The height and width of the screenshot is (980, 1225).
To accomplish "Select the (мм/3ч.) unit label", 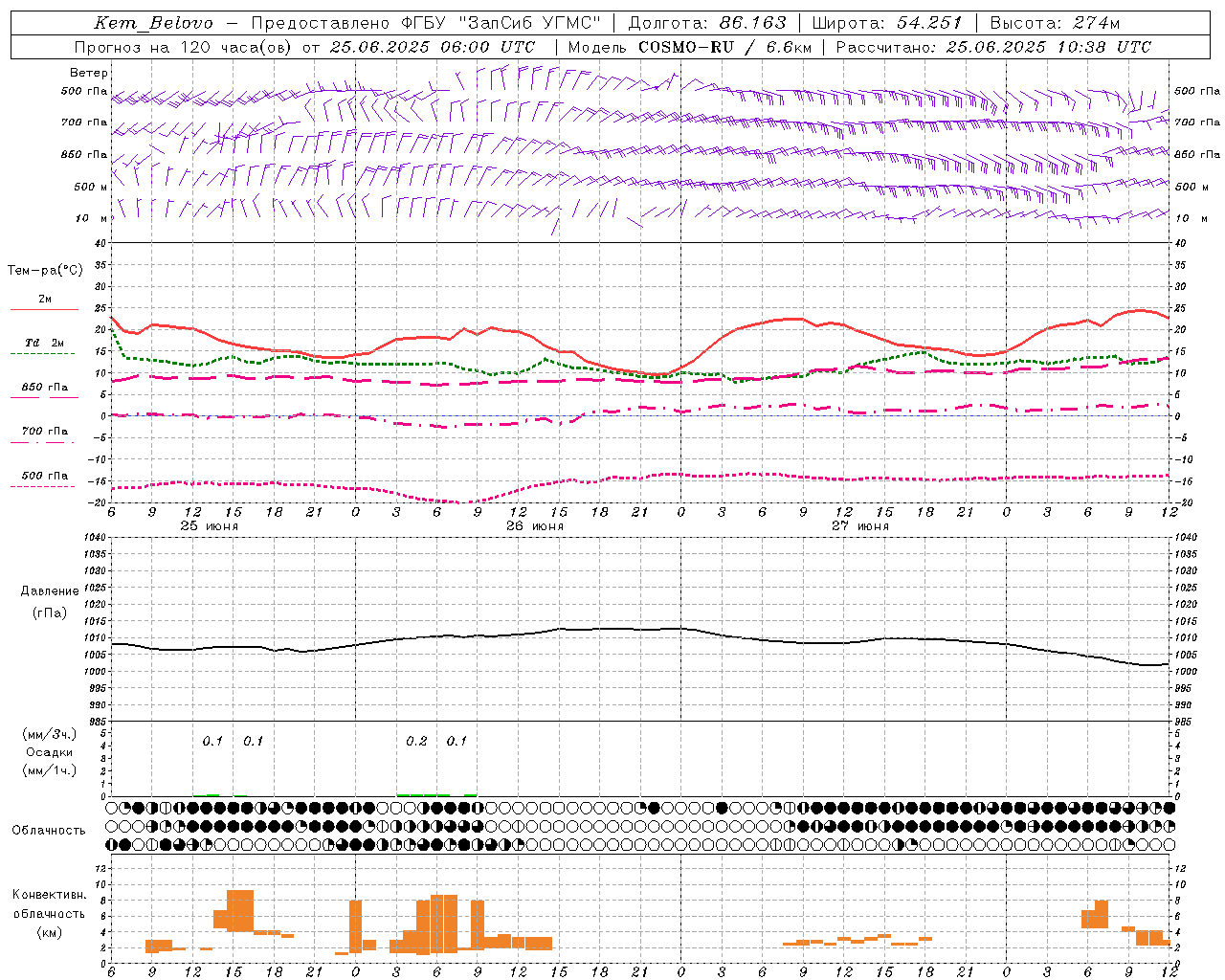I will point(50,734).
